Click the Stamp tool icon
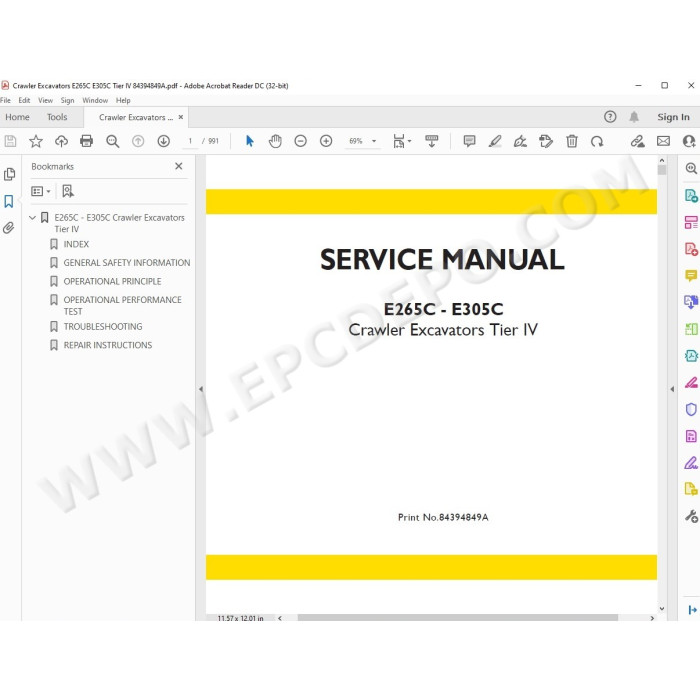Viewport: 700px width, 700px height. [x=546, y=142]
